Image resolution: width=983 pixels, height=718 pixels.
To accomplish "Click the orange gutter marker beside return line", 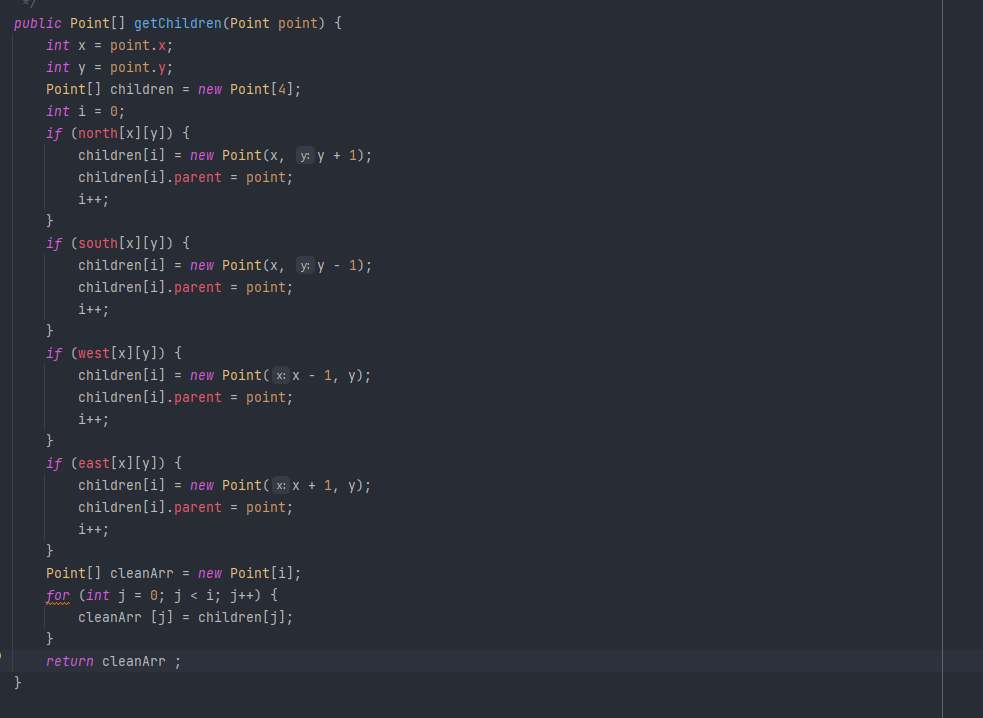I will (2, 656).
